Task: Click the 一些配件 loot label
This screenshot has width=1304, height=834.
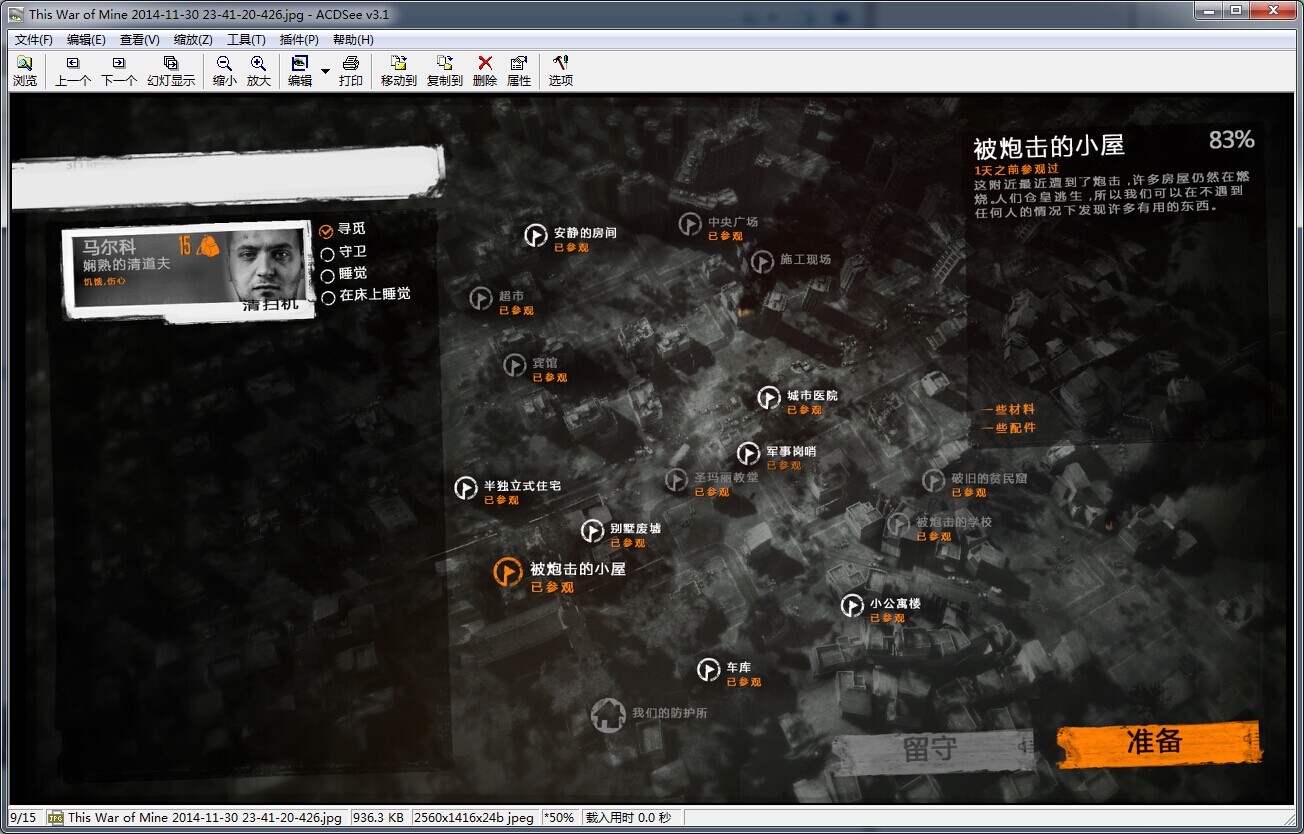Action: coord(1008,428)
